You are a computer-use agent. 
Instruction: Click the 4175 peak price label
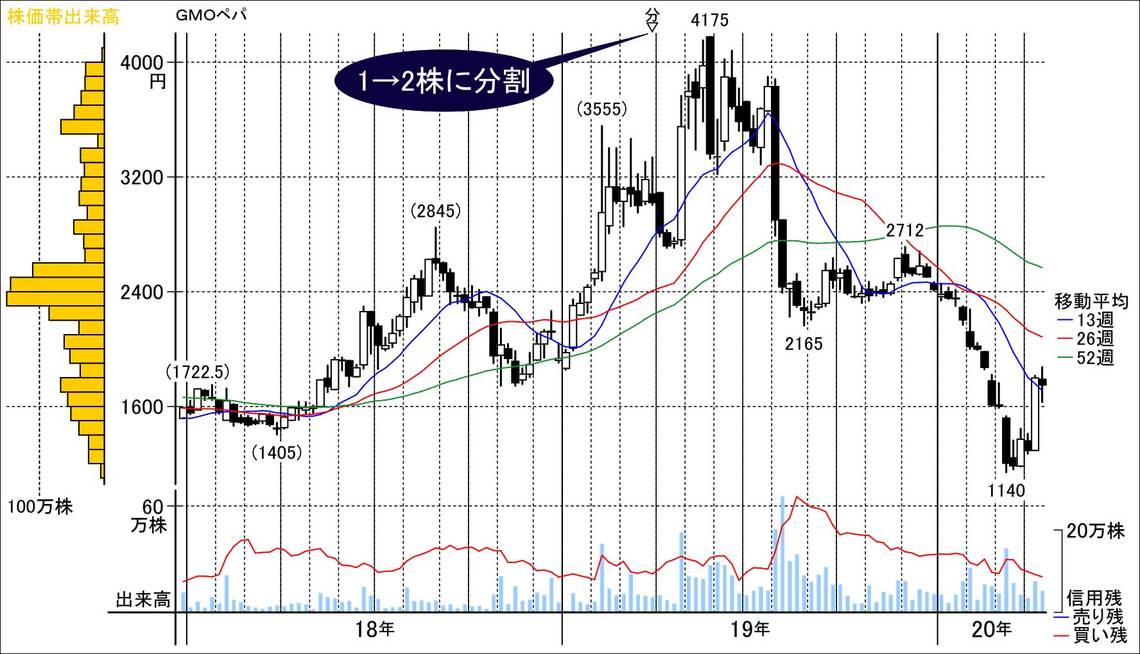pos(709,19)
